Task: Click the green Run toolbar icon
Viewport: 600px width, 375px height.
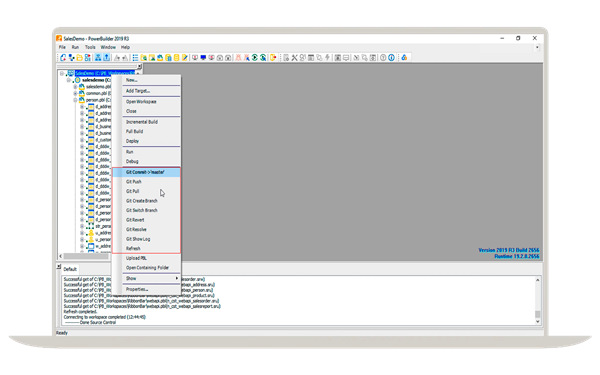Action: [255, 57]
